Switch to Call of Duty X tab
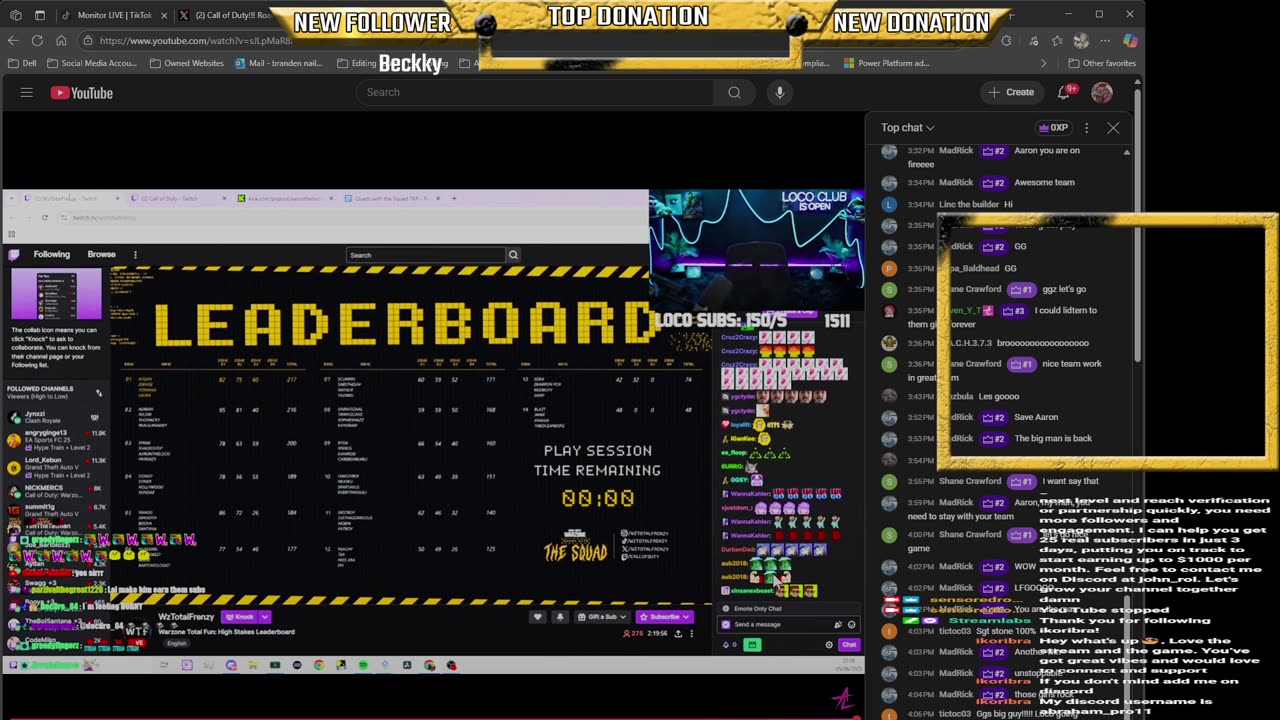 pyautogui.click(x=225, y=15)
